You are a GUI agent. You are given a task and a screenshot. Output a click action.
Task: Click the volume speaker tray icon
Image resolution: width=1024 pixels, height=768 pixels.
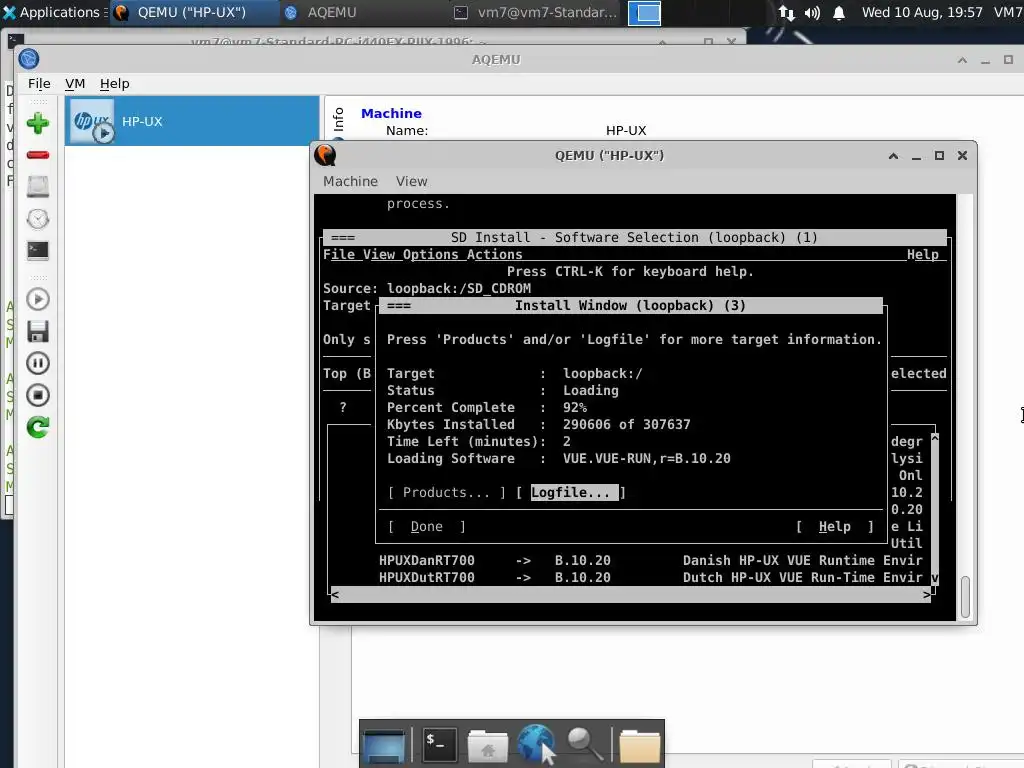pos(812,12)
